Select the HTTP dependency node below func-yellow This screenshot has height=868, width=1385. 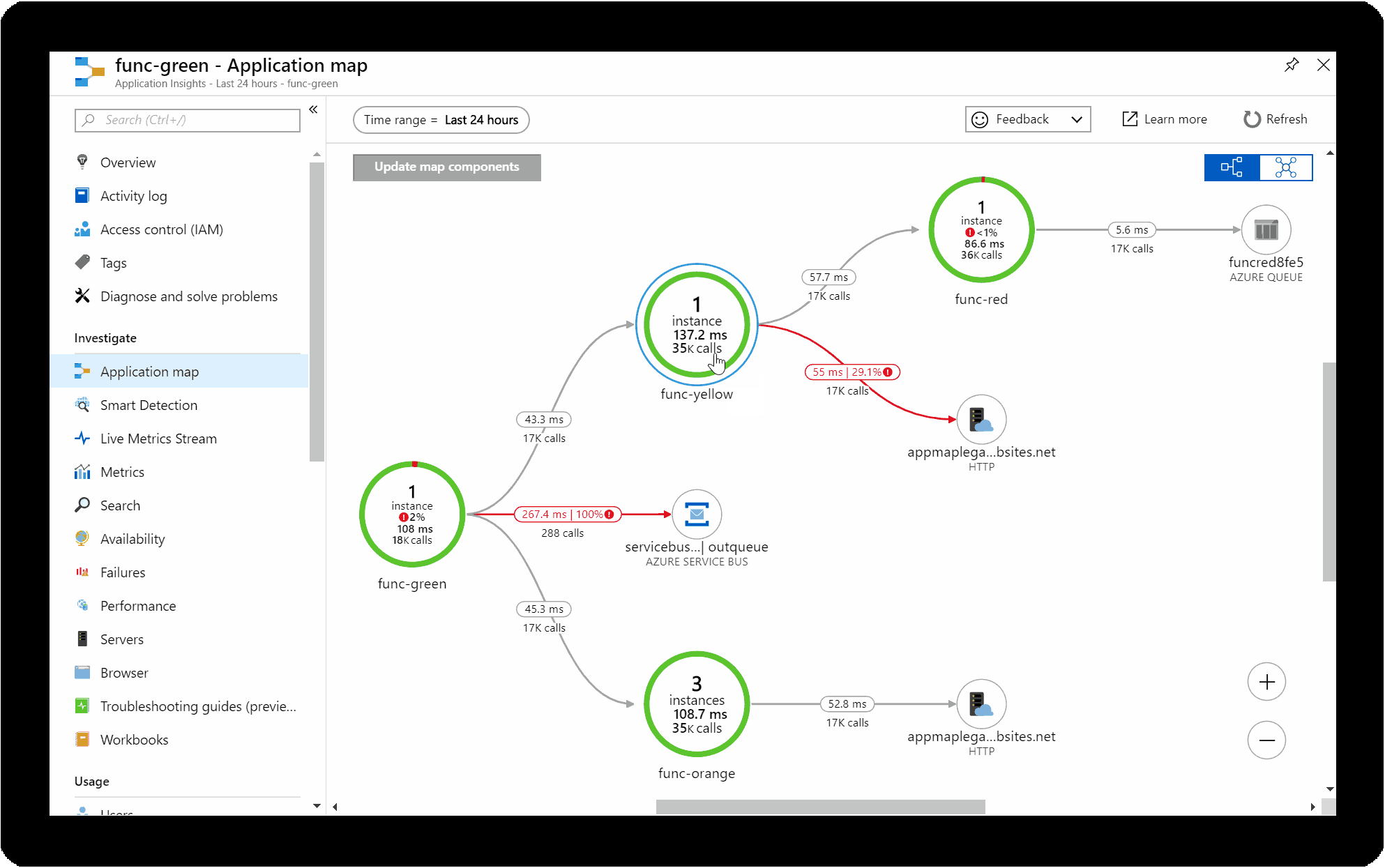coord(981,420)
